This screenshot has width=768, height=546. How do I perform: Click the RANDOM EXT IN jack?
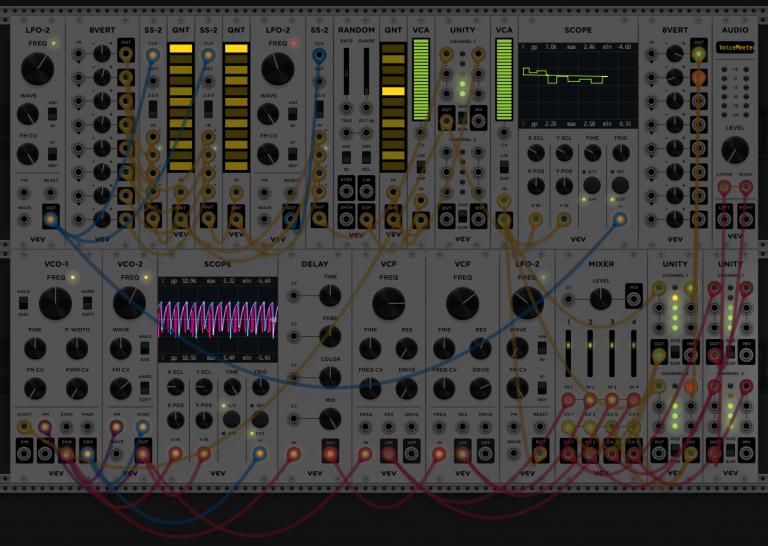pos(366,132)
